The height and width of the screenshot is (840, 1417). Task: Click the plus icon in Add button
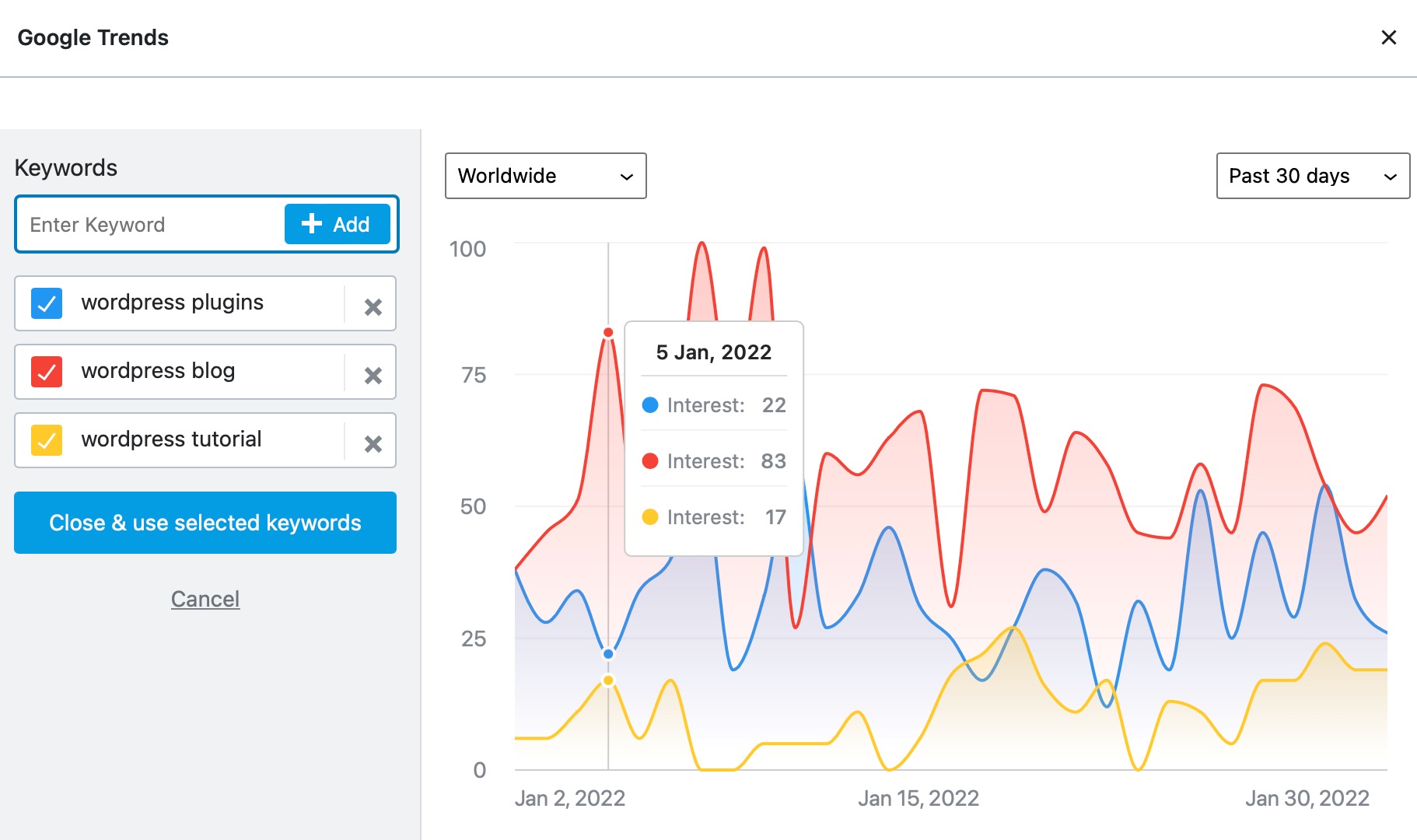coord(312,223)
